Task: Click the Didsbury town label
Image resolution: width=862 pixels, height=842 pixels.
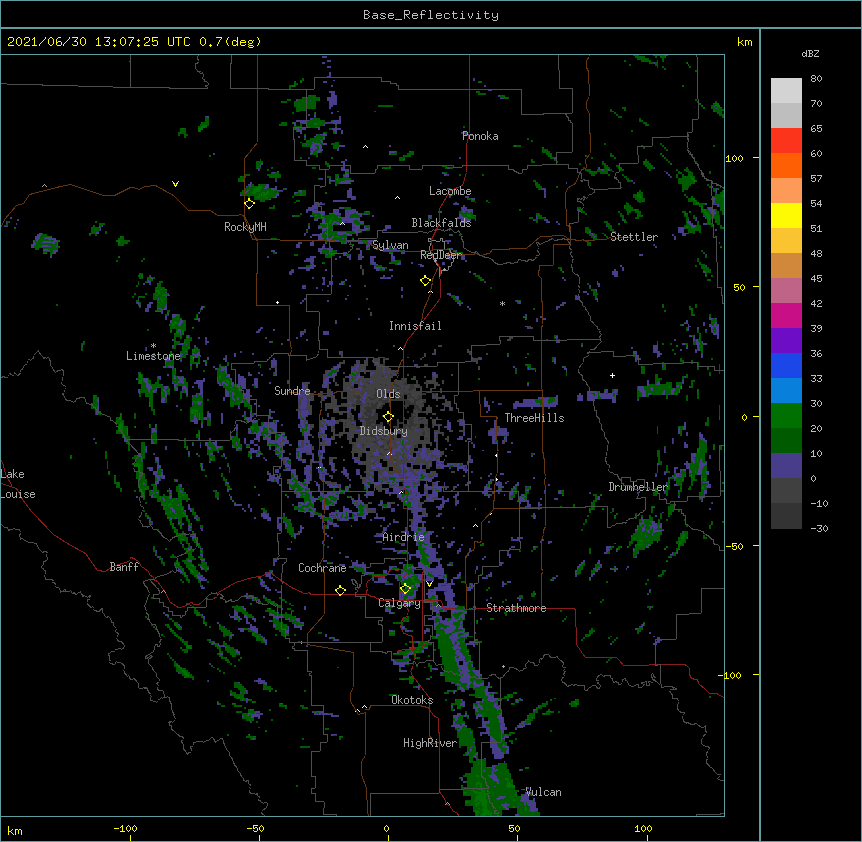Action: [x=384, y=431]
